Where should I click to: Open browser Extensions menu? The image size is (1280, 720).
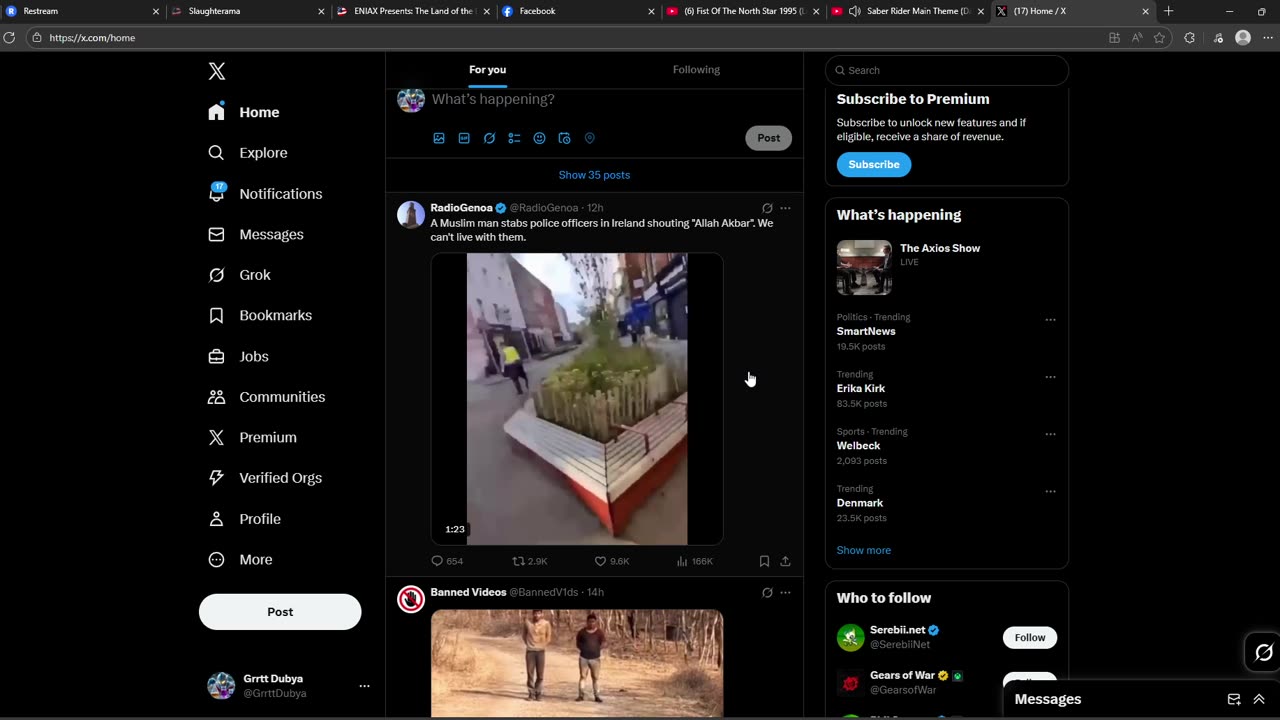[x=1189, y=38]
